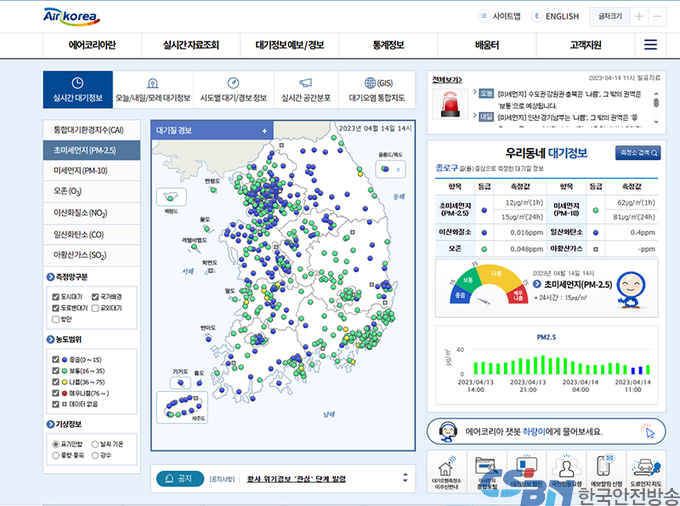
Task: Collapse the 기상정보 section arrow
Action: [x=50, y=424]
